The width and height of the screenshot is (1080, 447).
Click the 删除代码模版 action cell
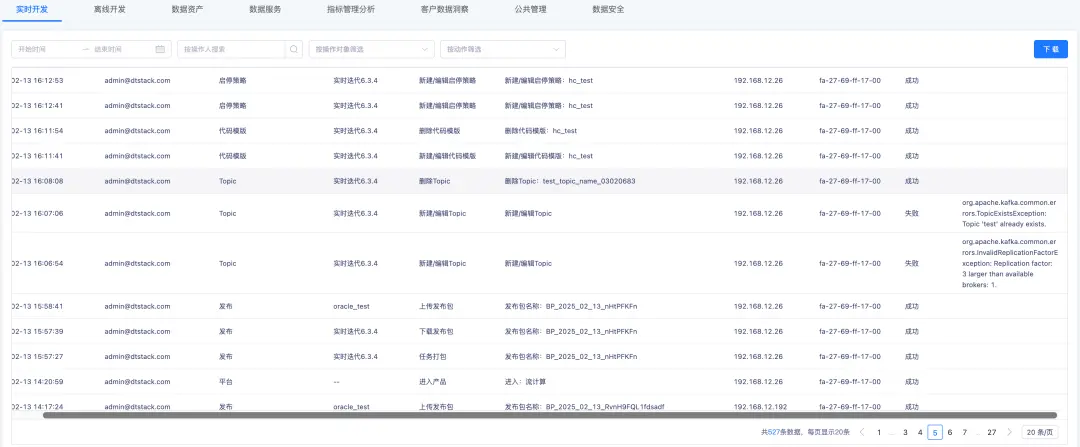pyautogui.click(x=439, y=131)
